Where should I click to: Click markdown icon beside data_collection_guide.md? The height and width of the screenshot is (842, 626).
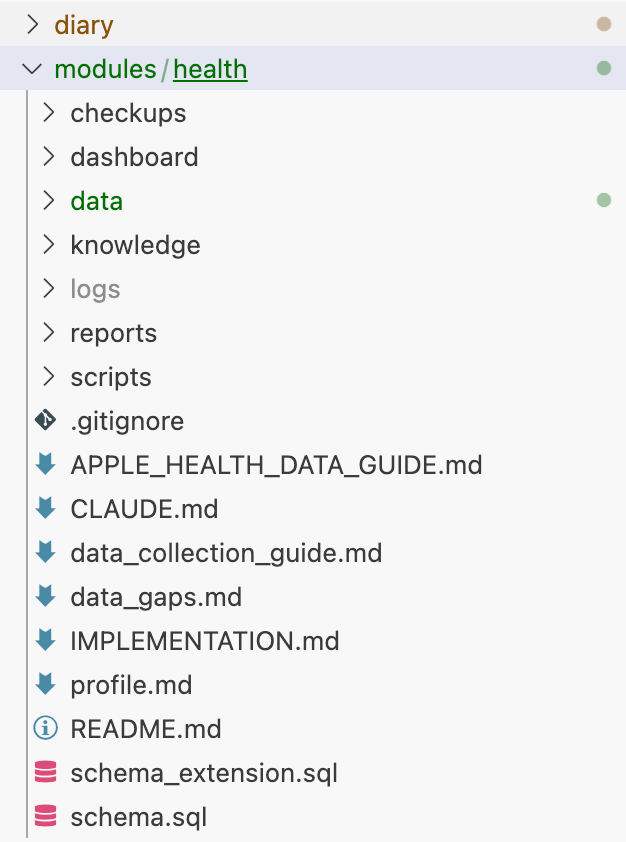click(x=45, y=553)
